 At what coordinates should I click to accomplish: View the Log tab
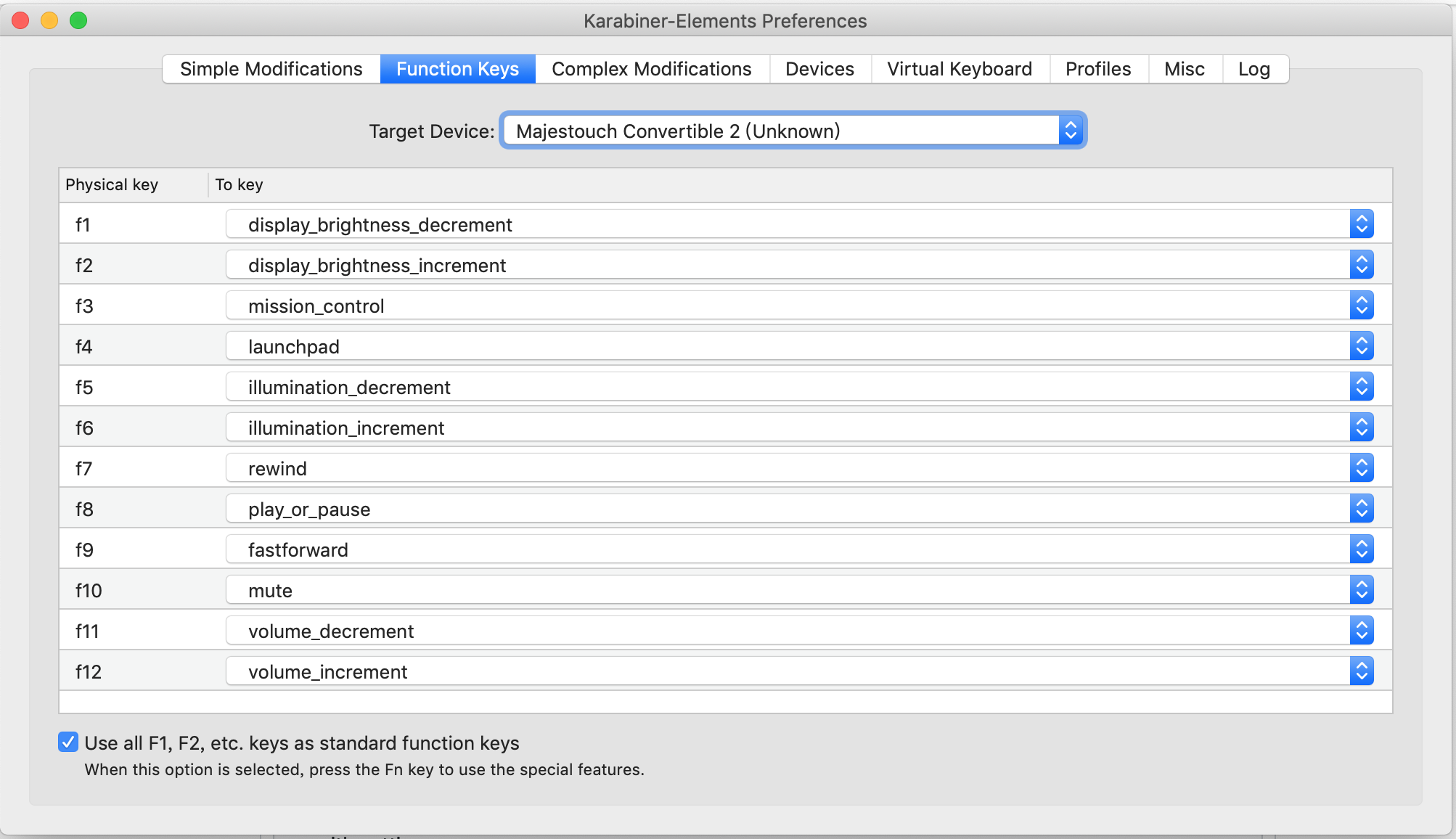[1253, 69]
